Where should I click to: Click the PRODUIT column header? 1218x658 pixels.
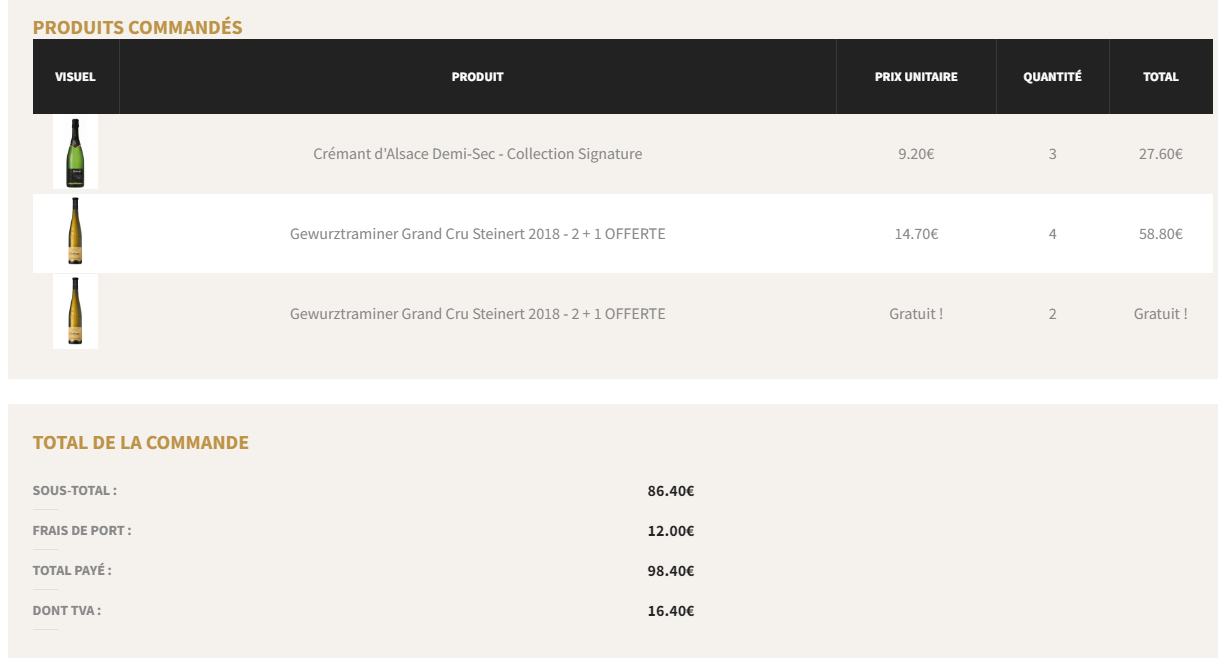pos(477,77)
